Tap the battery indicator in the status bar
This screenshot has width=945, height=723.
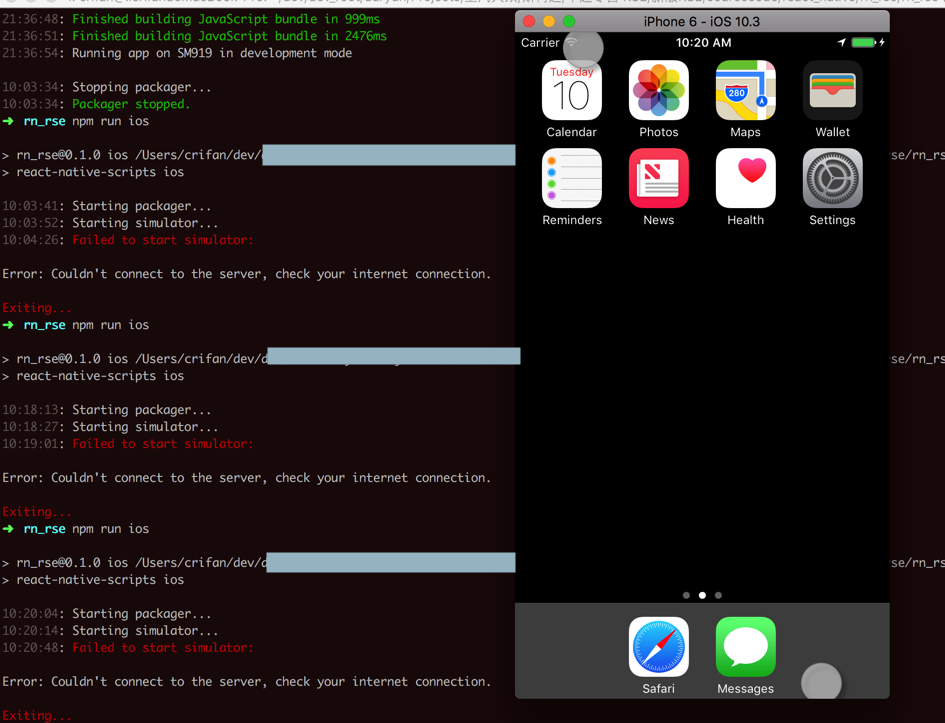pyautogui.click(x=863, y=43)
